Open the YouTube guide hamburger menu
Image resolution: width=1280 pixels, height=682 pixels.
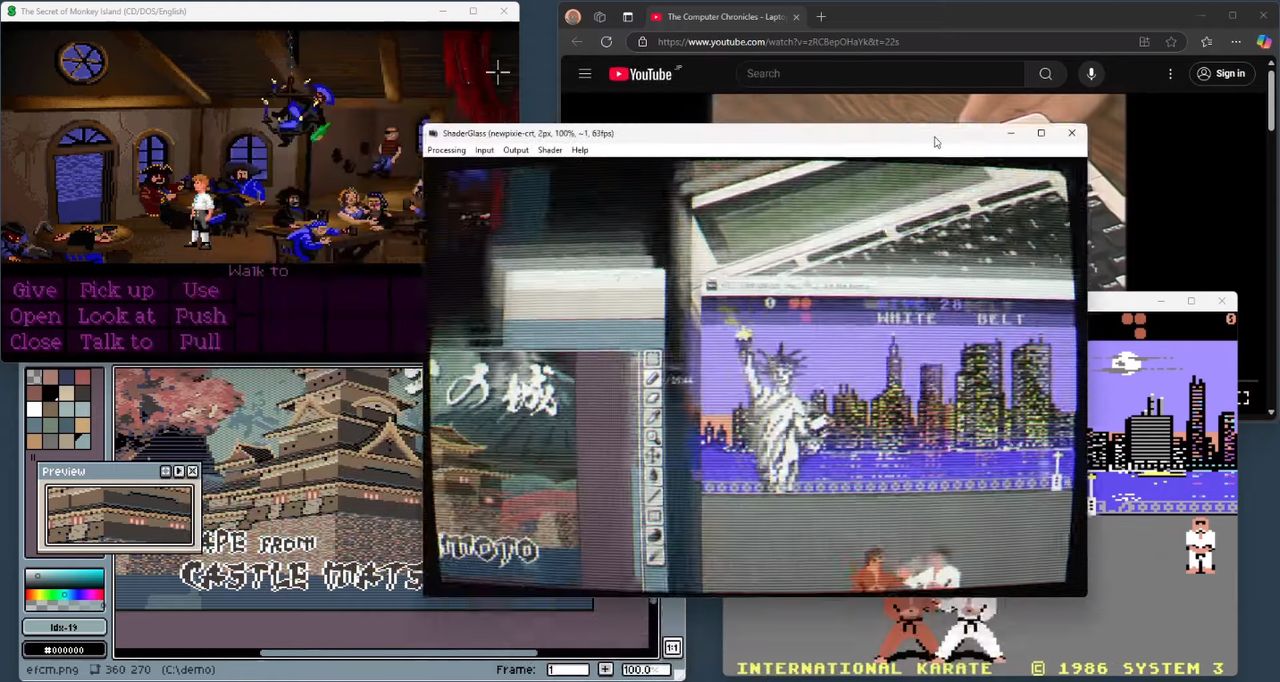click(585, 74)
